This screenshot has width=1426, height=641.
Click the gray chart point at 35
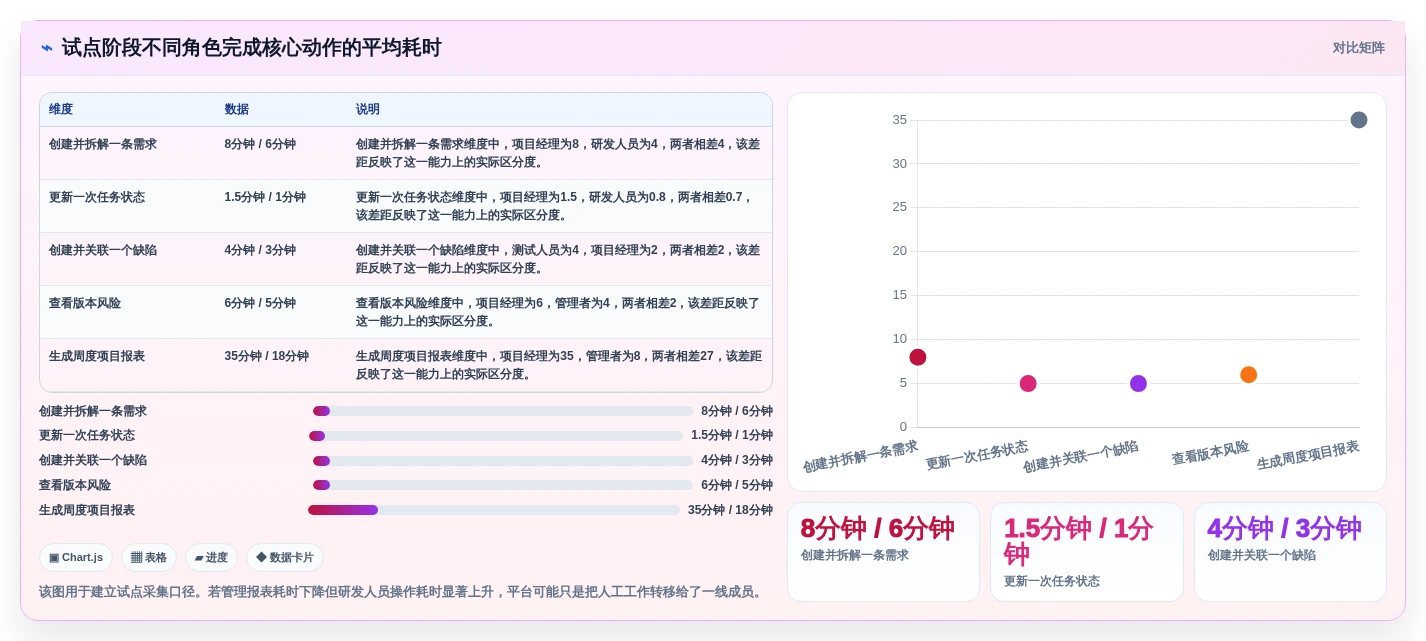pyautogui.click(x=1359, y=120)
